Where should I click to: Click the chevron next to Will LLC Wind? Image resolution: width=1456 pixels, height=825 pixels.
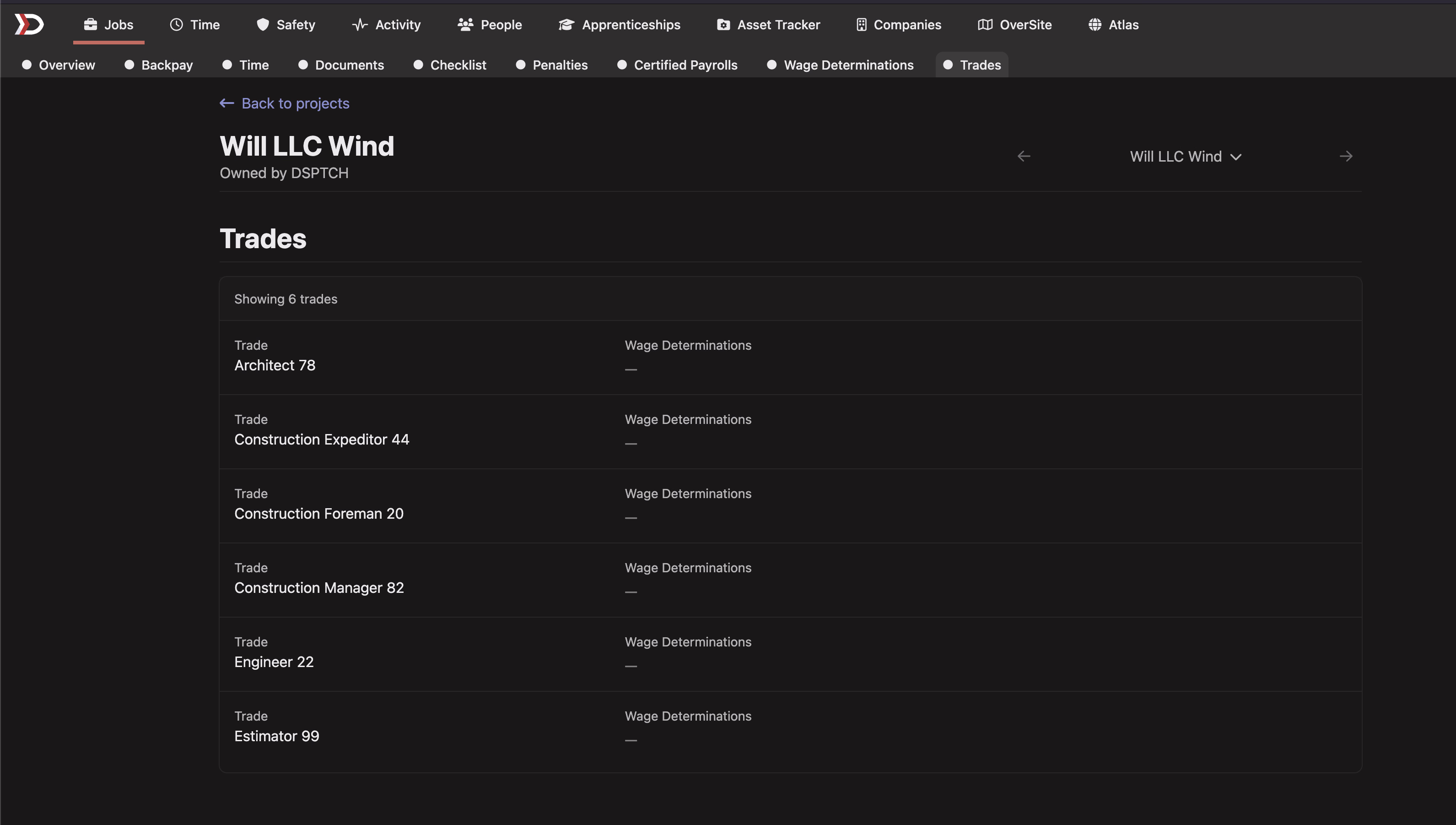[1236, 157]
